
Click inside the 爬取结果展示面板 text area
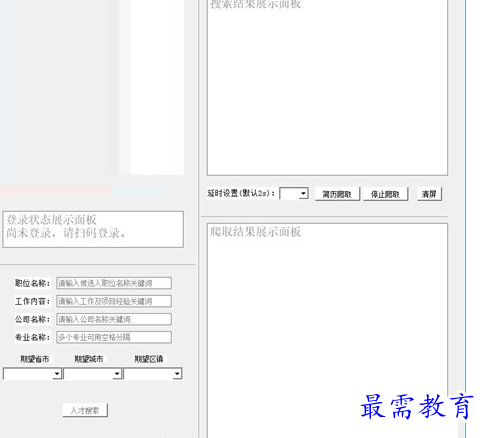327,330
